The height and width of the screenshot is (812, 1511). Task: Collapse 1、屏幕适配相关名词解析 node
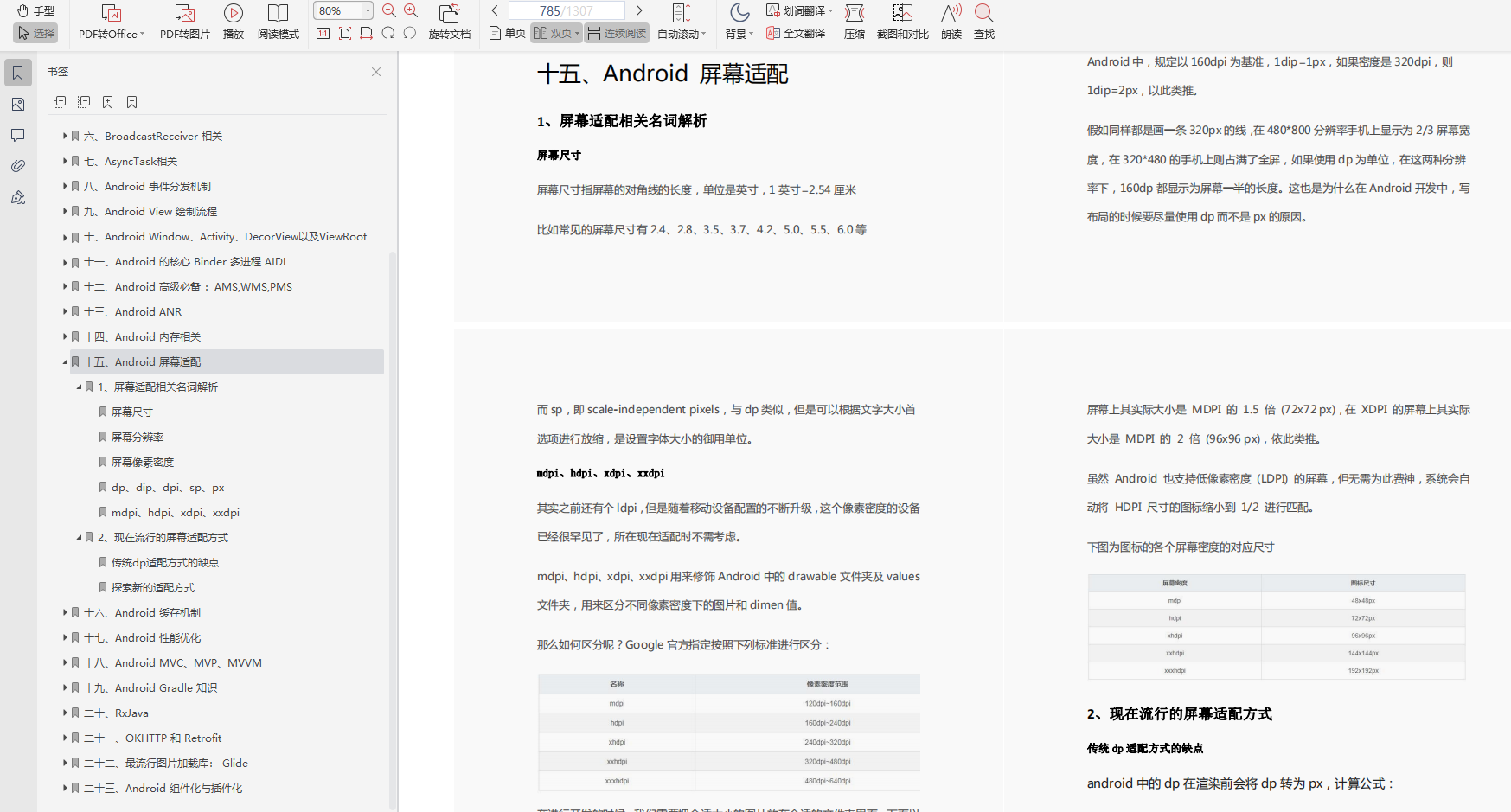pyautogui.click(x=79, y=387)
